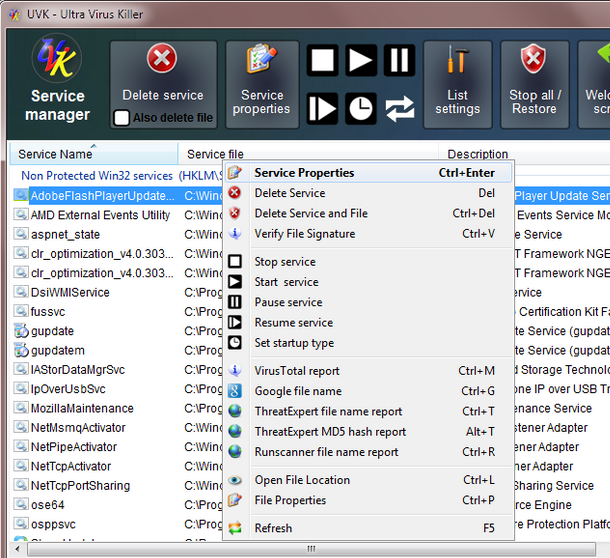The image size is (610, 558).
Task: Select Set startup type menu entry
Action: point(368,343)
